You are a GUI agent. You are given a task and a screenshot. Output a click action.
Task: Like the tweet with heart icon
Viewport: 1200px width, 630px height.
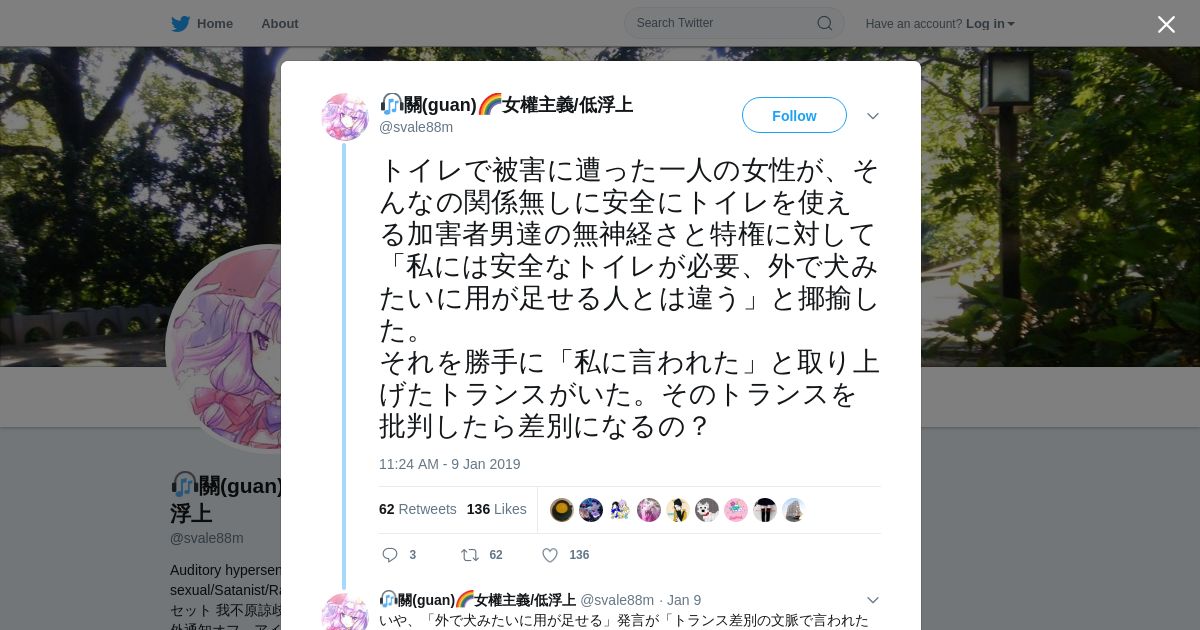550,555
